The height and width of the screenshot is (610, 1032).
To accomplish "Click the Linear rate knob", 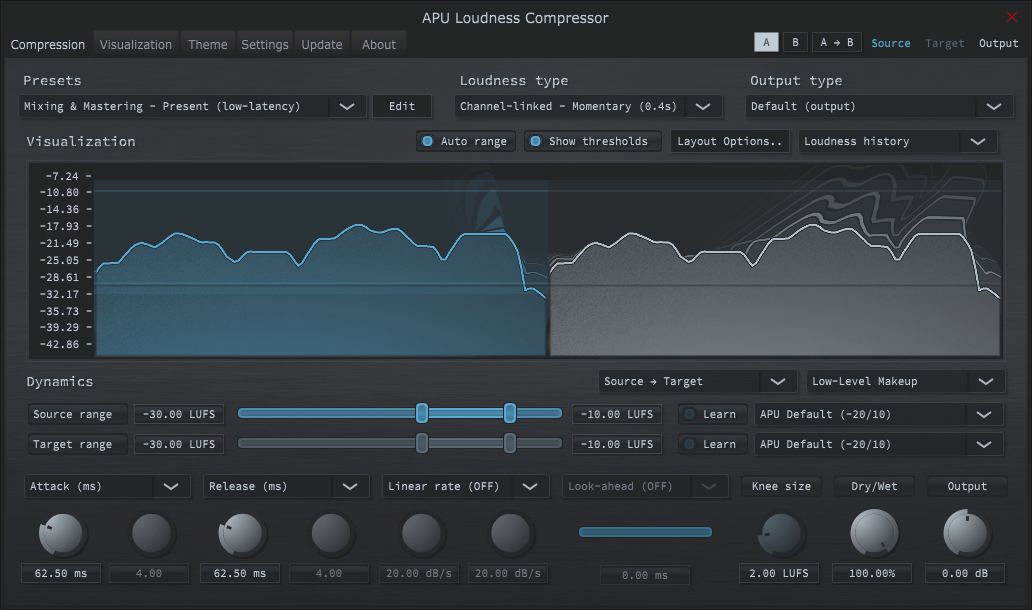I will [x=420, y=533].
